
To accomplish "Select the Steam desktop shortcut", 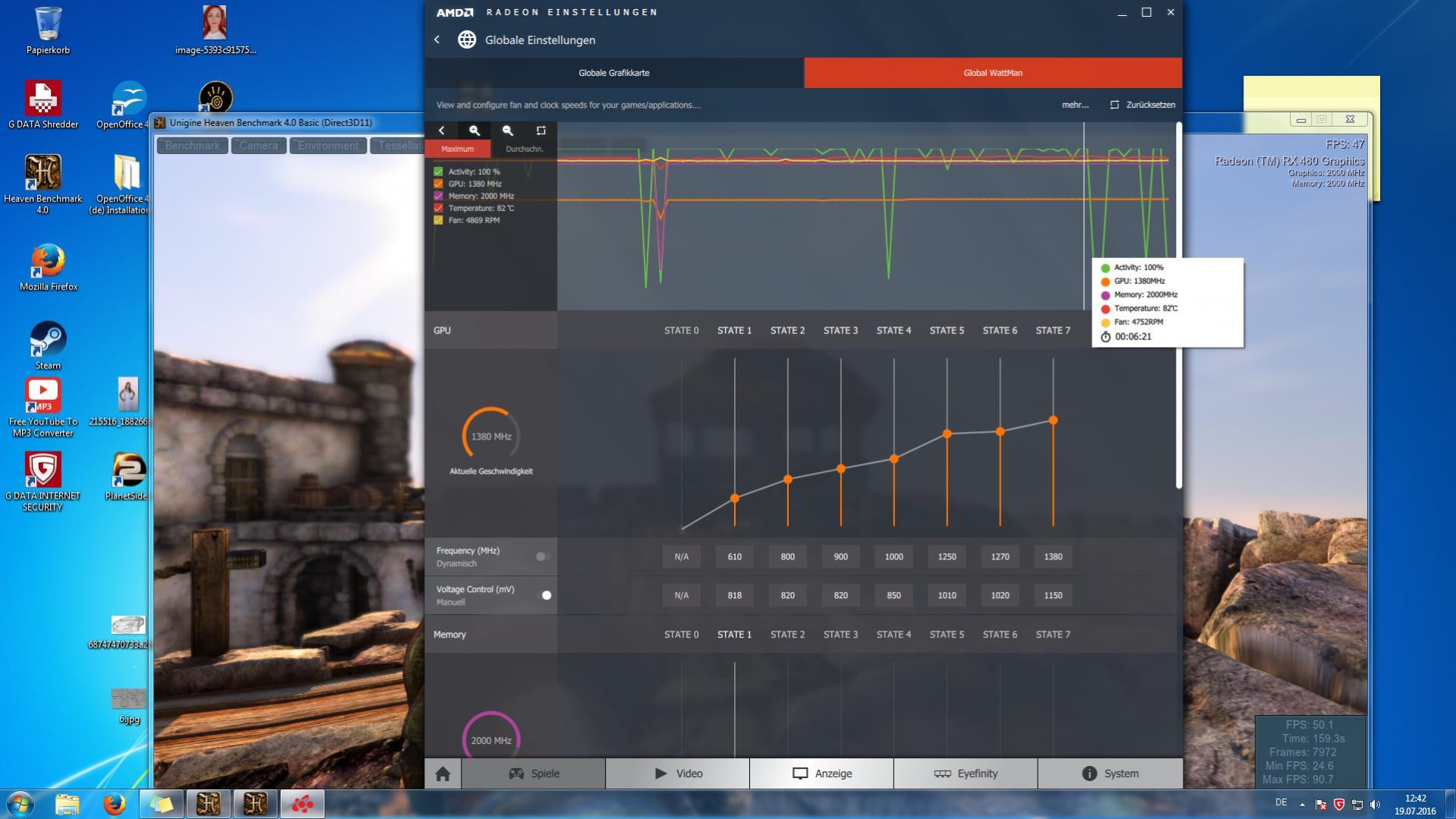I will [x=48, y=345].
